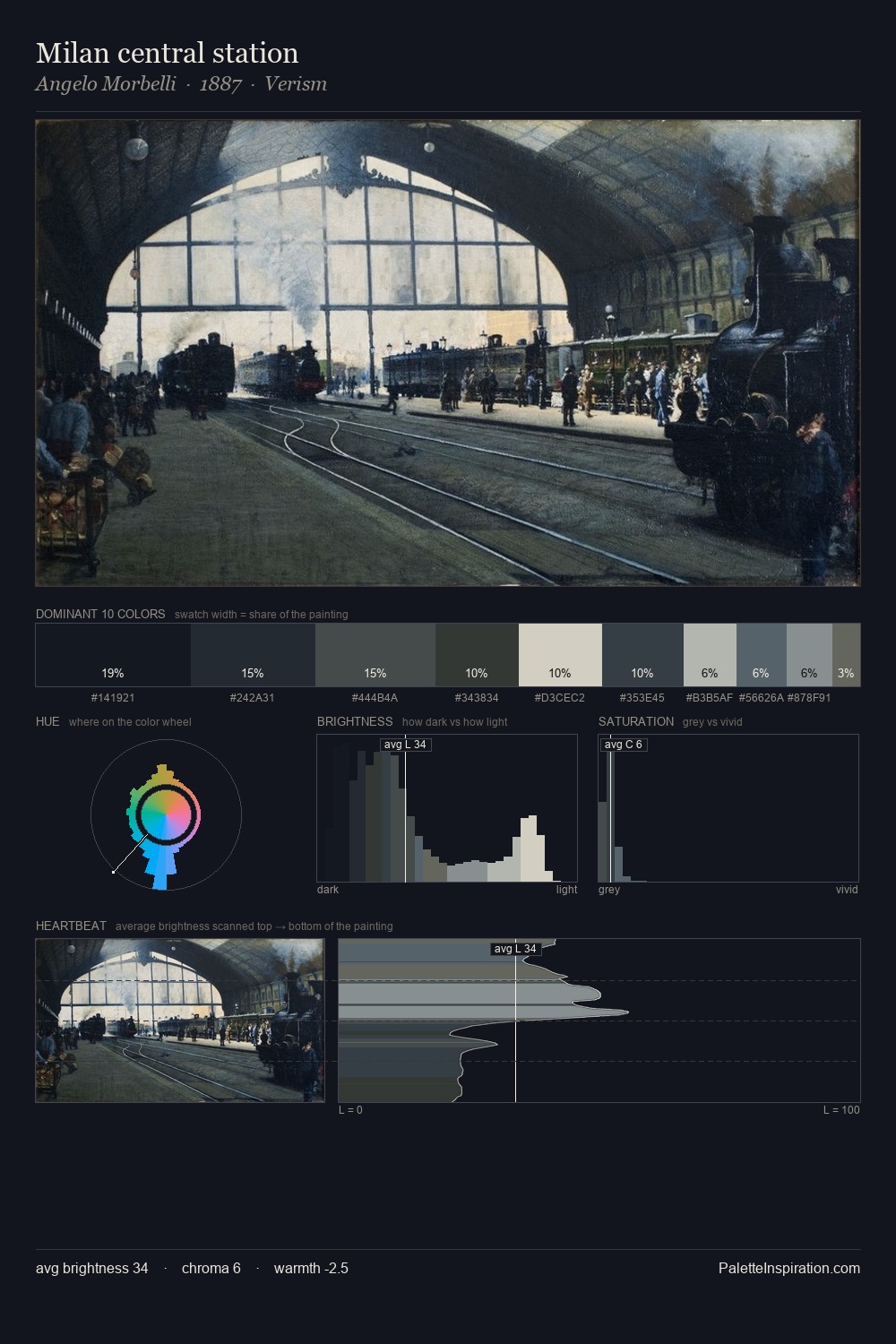Click the narrow 3% swatch
Viewport: 896px width, 1344px height.
[x=846, y=655]
